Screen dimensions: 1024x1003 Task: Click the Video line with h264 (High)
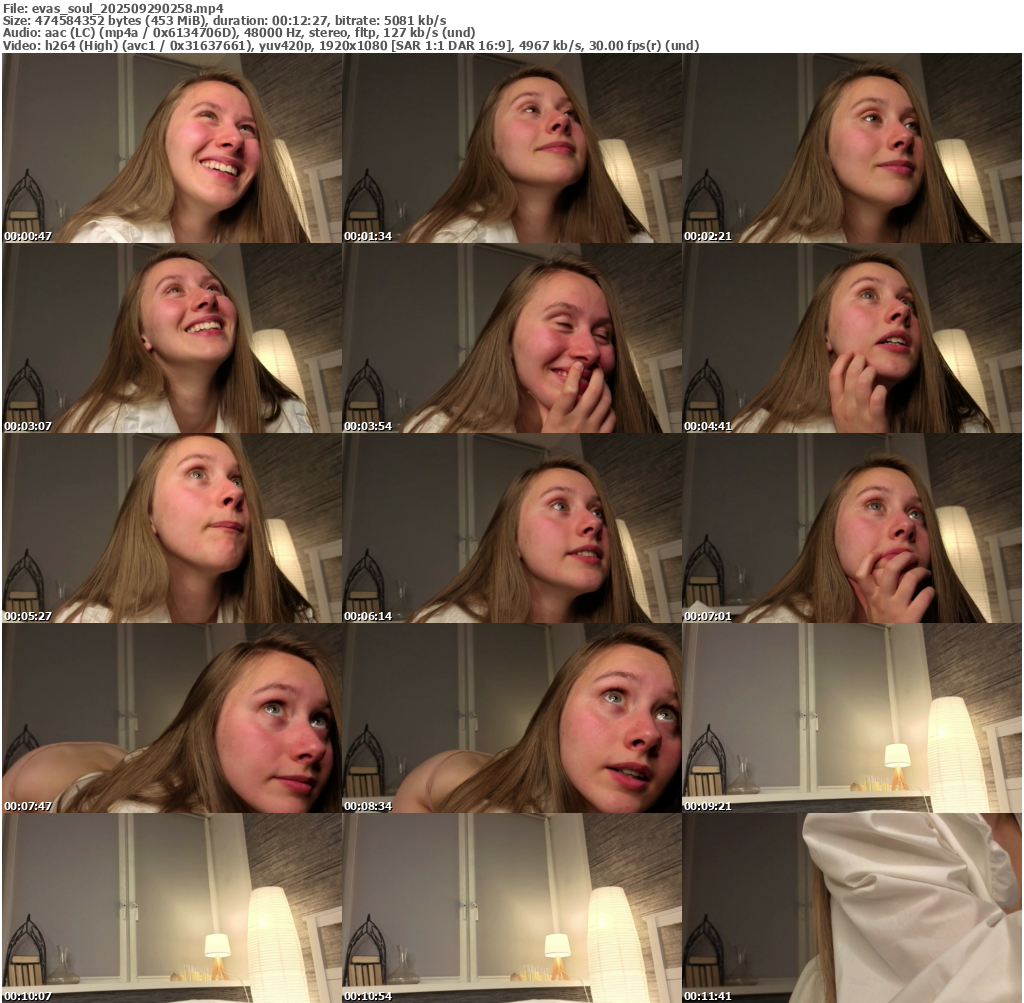click(351, 46)
